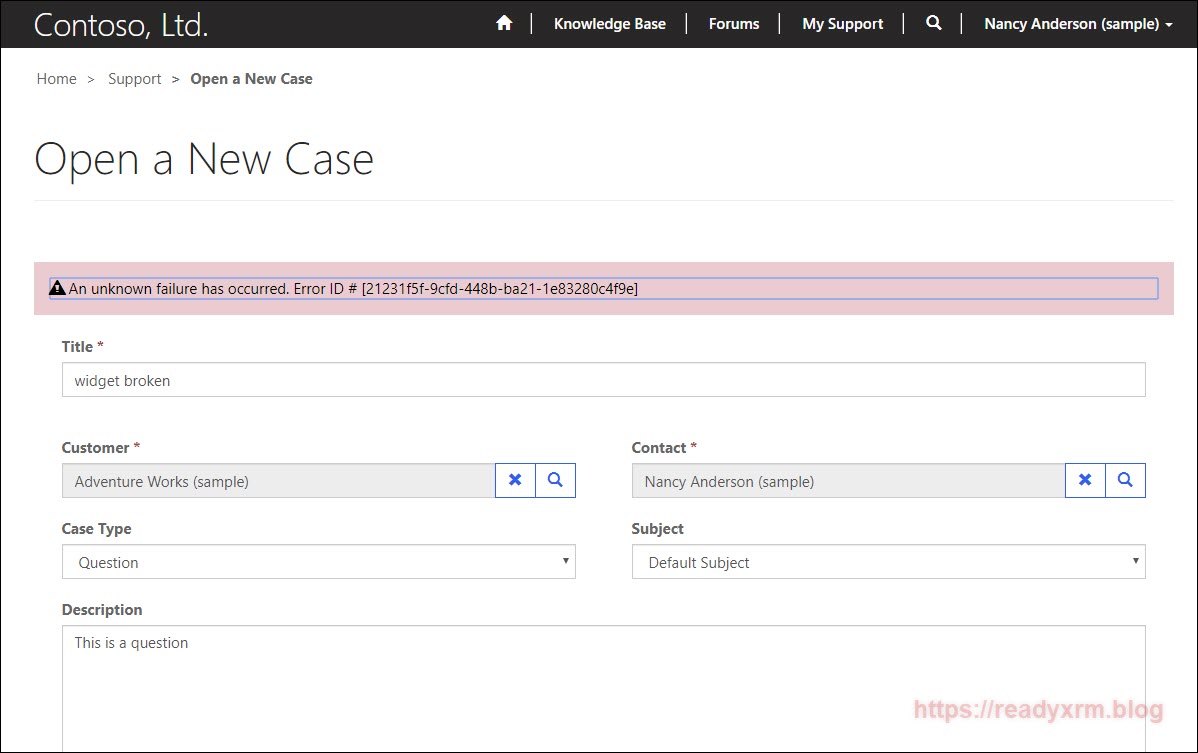
Task: Open the Knowledge Base menu item
Action: [609, 24]
